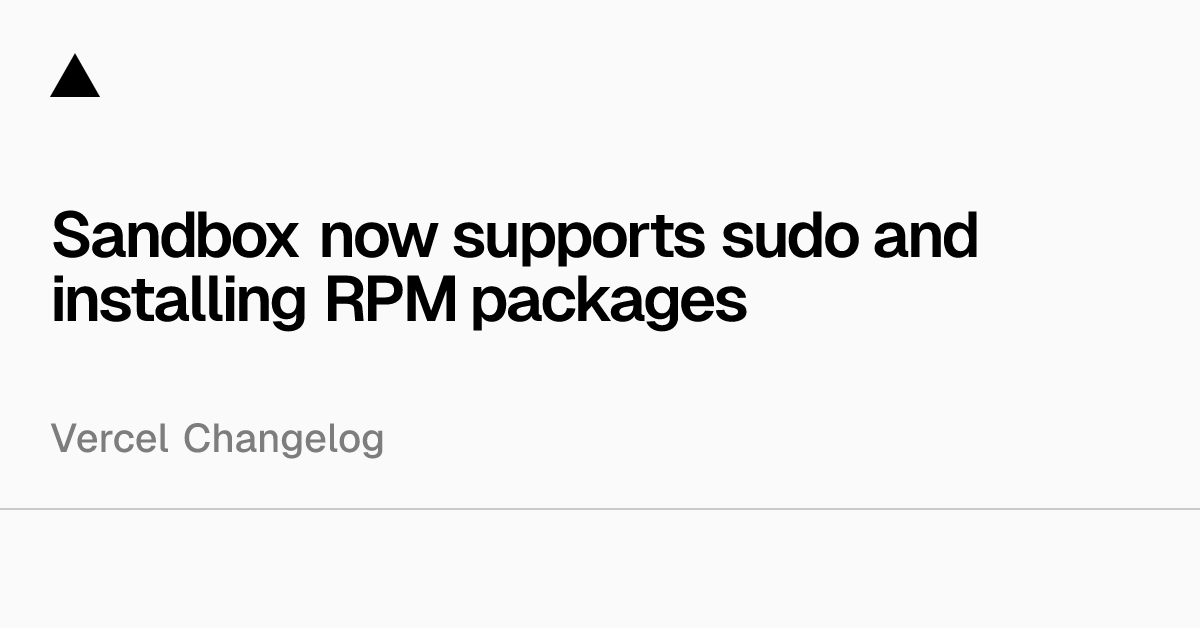
Task: Select the word "now" in the title
Action: coord(379,236)
